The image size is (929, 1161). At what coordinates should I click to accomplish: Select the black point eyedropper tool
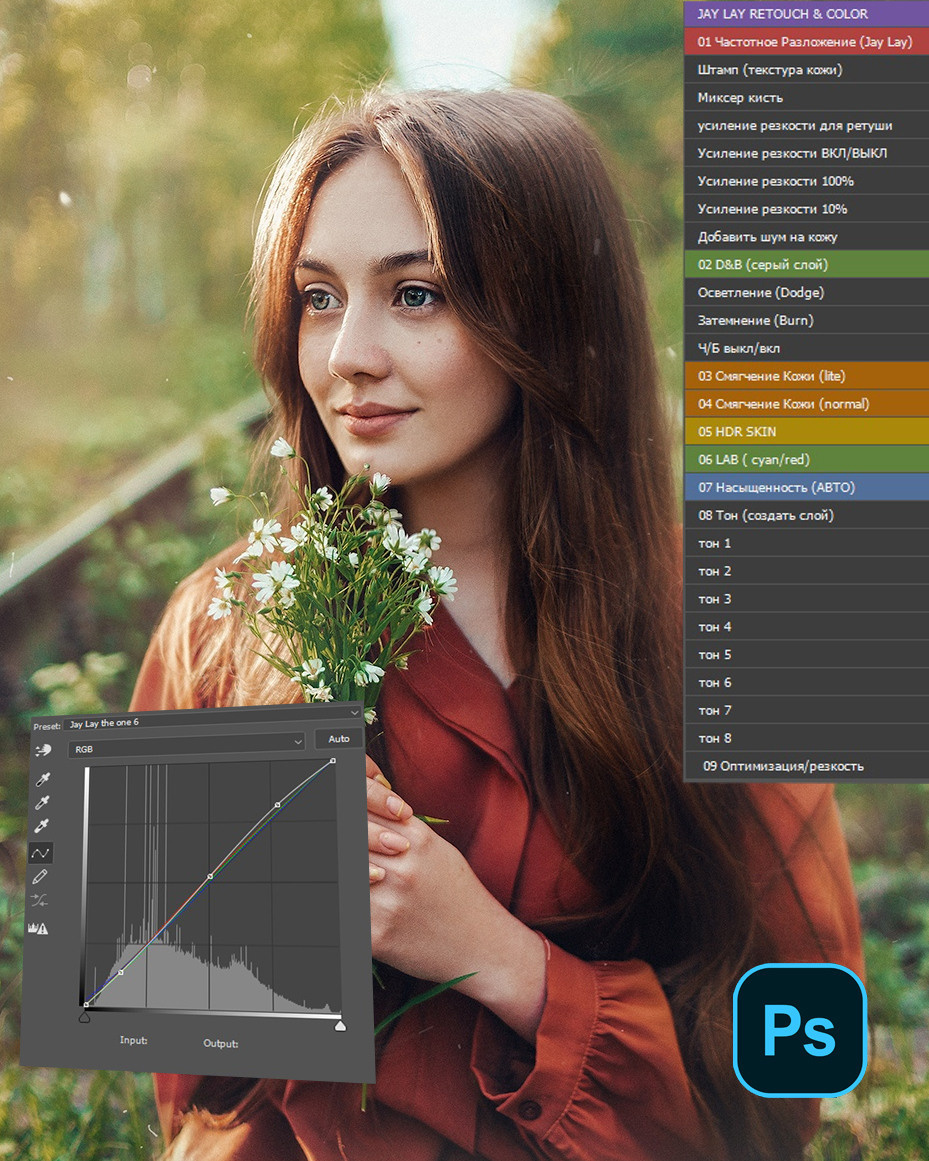[43, 779]
